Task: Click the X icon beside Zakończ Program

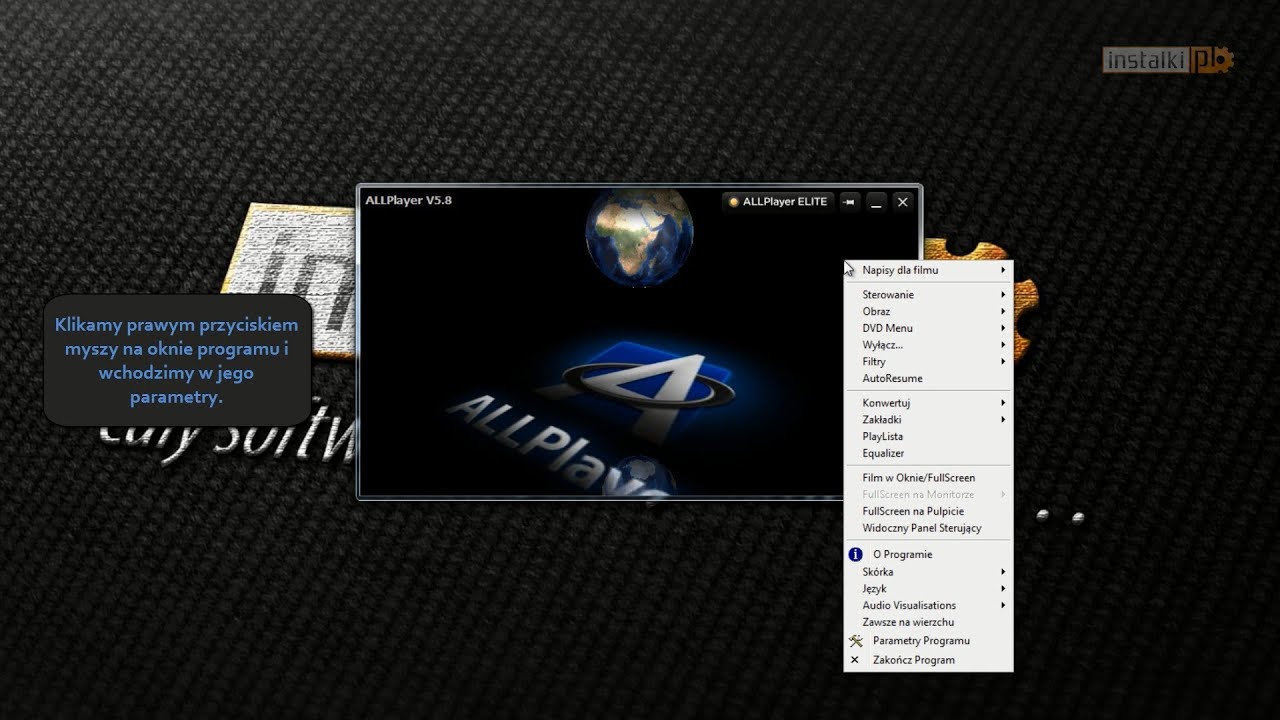Action: (x=855, y=660)
